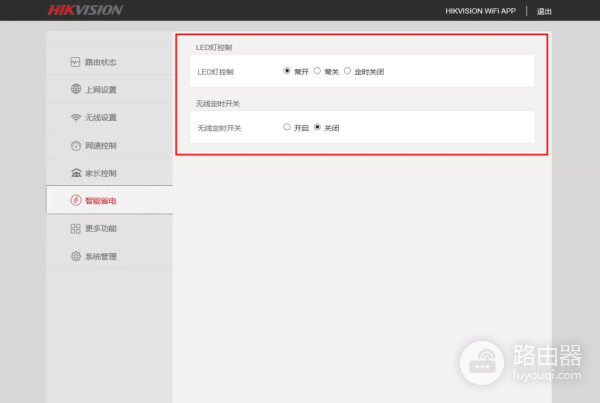Click the grid icon for 更多功能
The width and height of the screenshot is (600, 403).
pos(75,229)
